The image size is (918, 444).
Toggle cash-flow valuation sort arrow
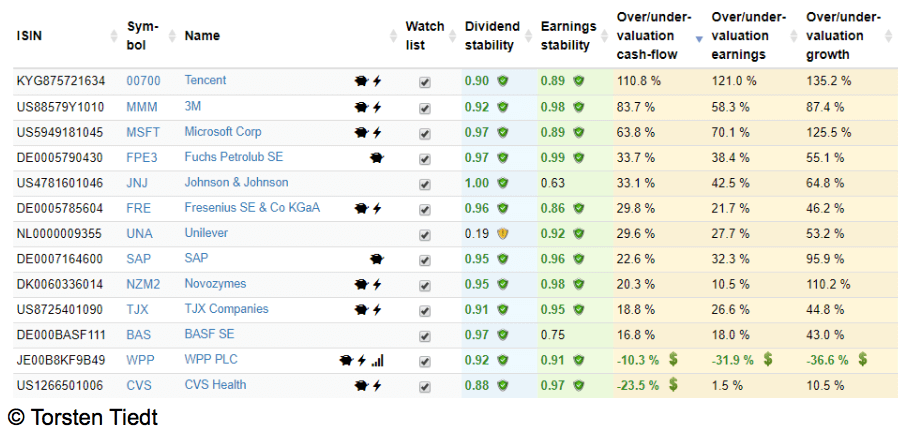(x=698, y=40)
